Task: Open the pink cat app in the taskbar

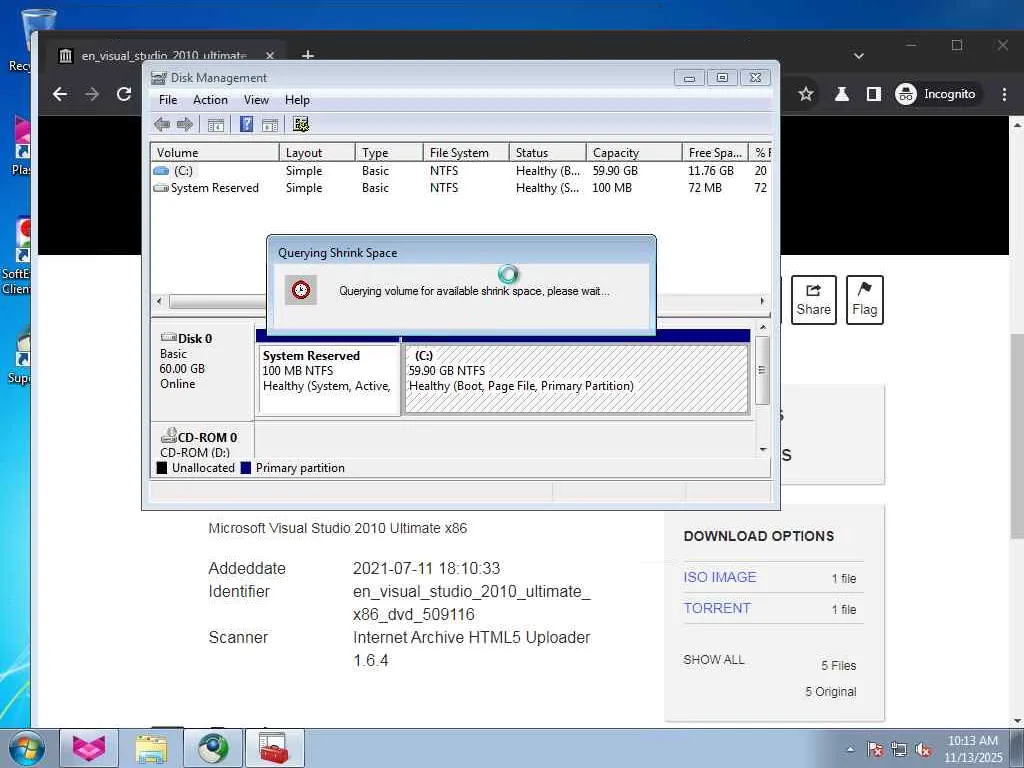Action: pyautogui.click(x=89, y=748)
